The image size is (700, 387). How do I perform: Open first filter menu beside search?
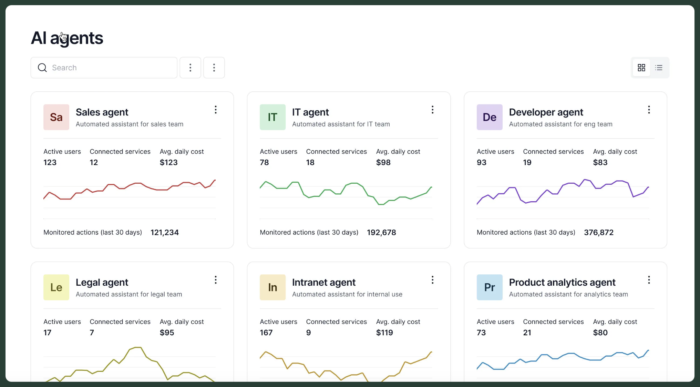point(190,68)
